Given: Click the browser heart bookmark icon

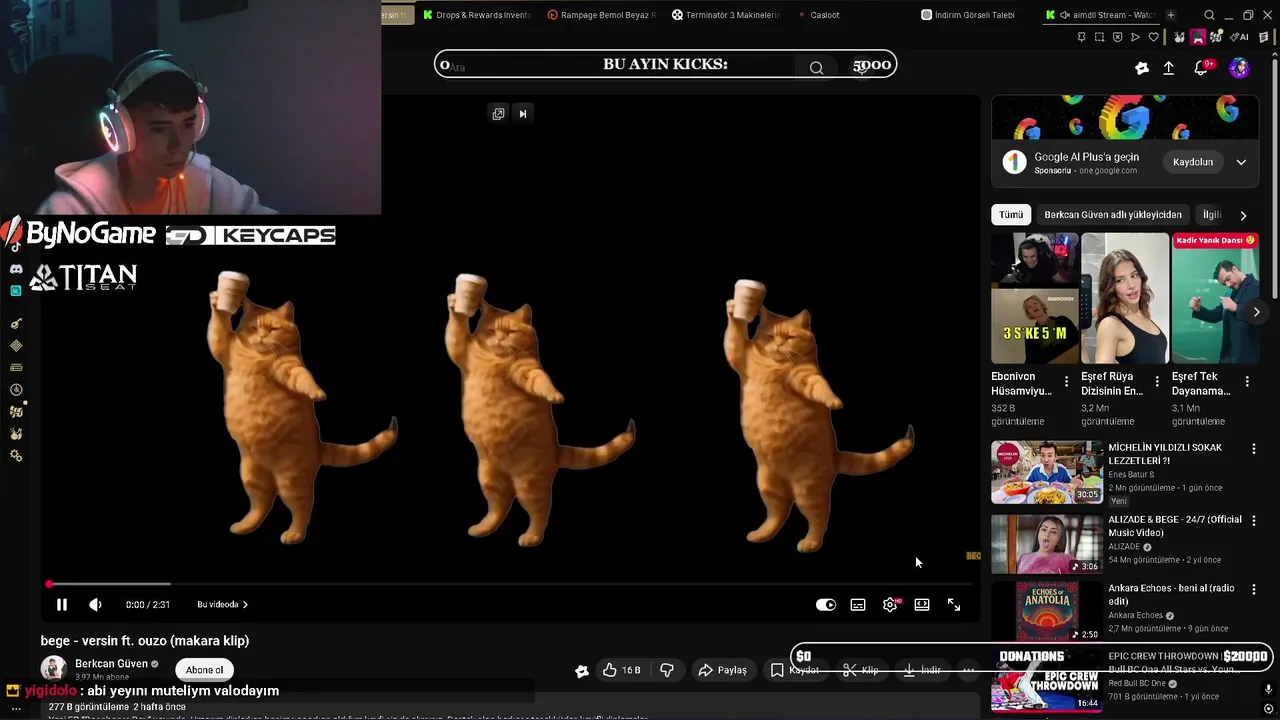Looking at the screenshot, I should tap(1153, 37).
